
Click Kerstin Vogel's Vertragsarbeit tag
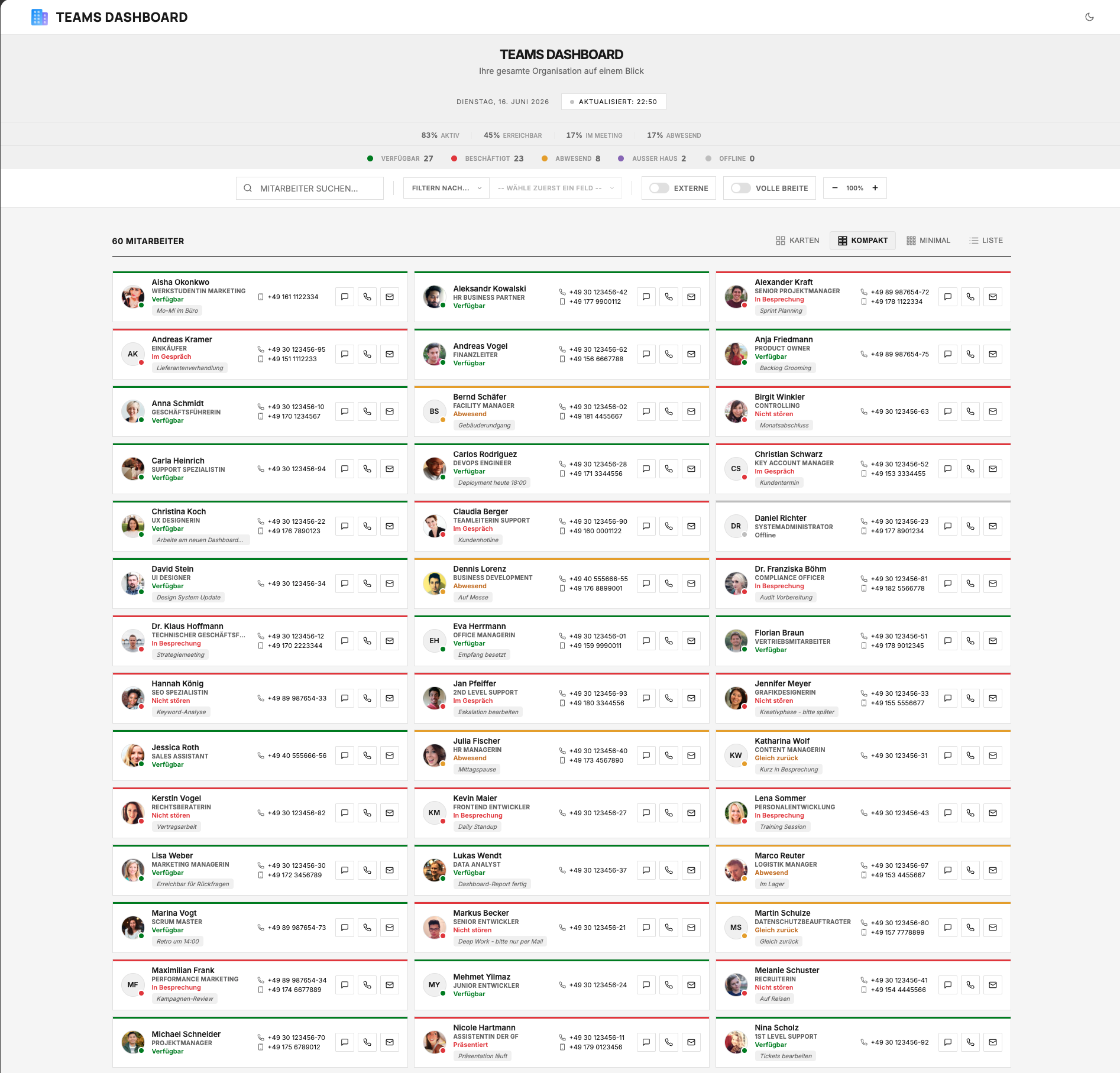pyautogui.click(x=177, y=827)
